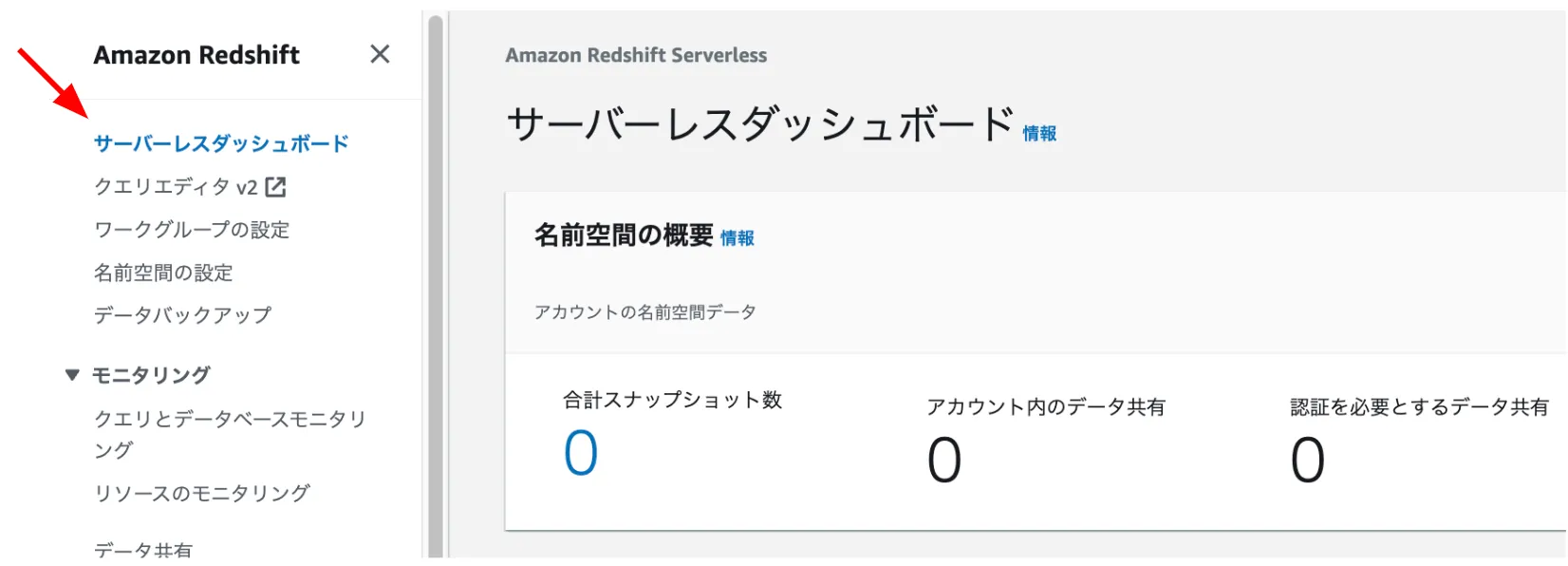The height and width of the screenshot is (566, 1568).
Task: Open サーバーレスダッシュボード in sidebar
Action: (x=221, y=143)
